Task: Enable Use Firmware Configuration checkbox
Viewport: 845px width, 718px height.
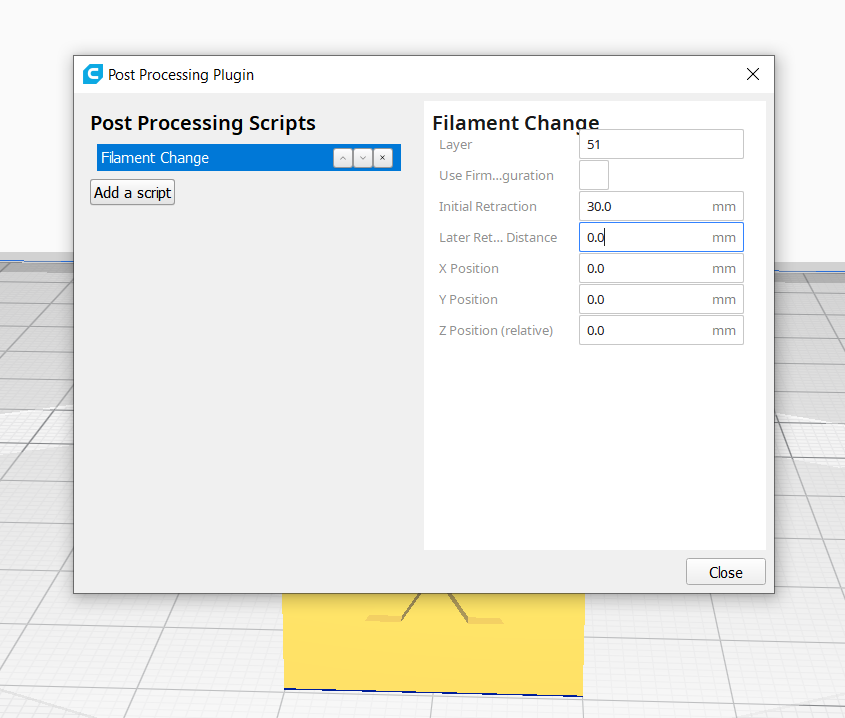Action: (x=594, y=175)
